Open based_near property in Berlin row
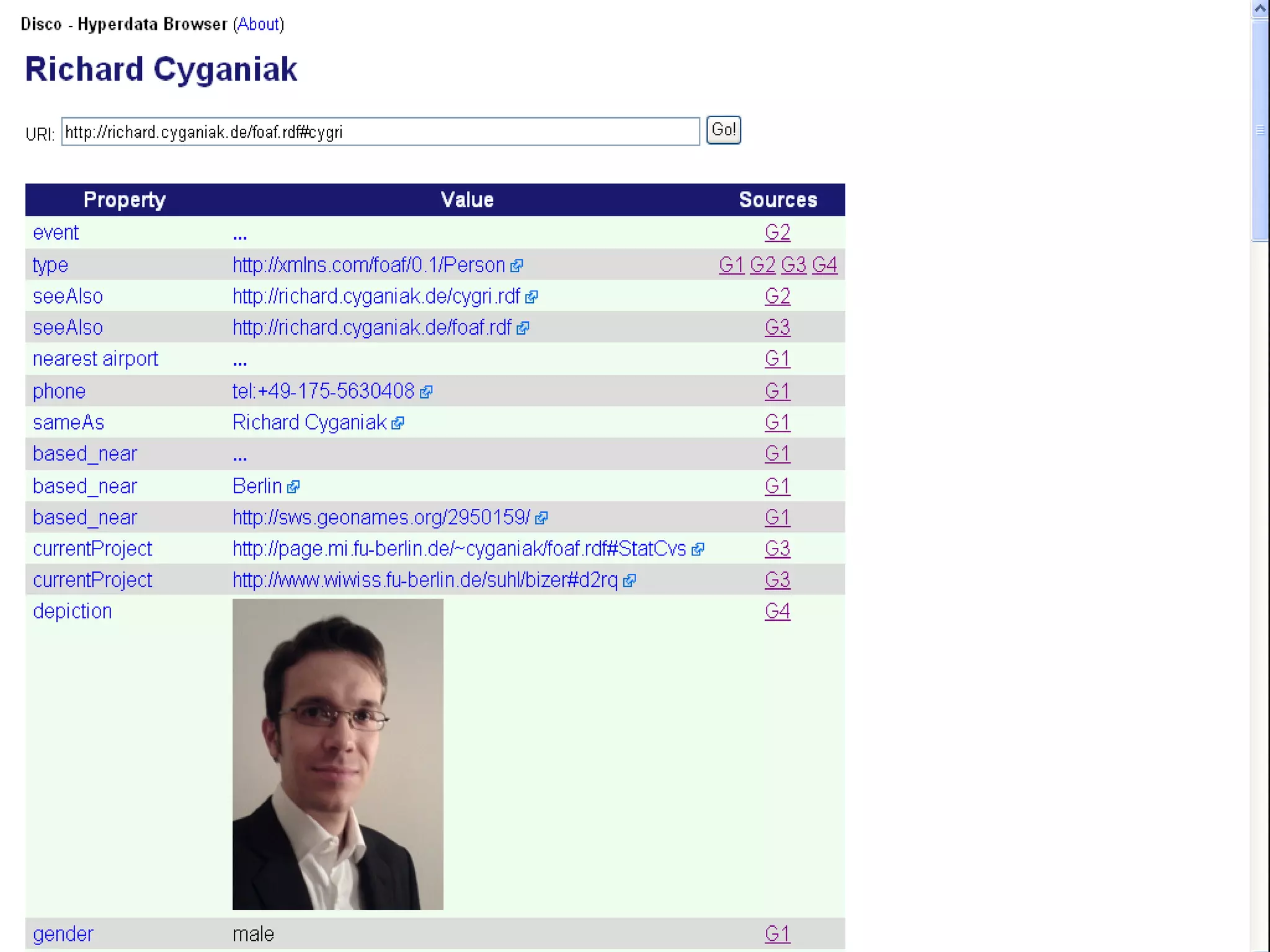This screenshot has height=952, width=1270. point(85,487)
